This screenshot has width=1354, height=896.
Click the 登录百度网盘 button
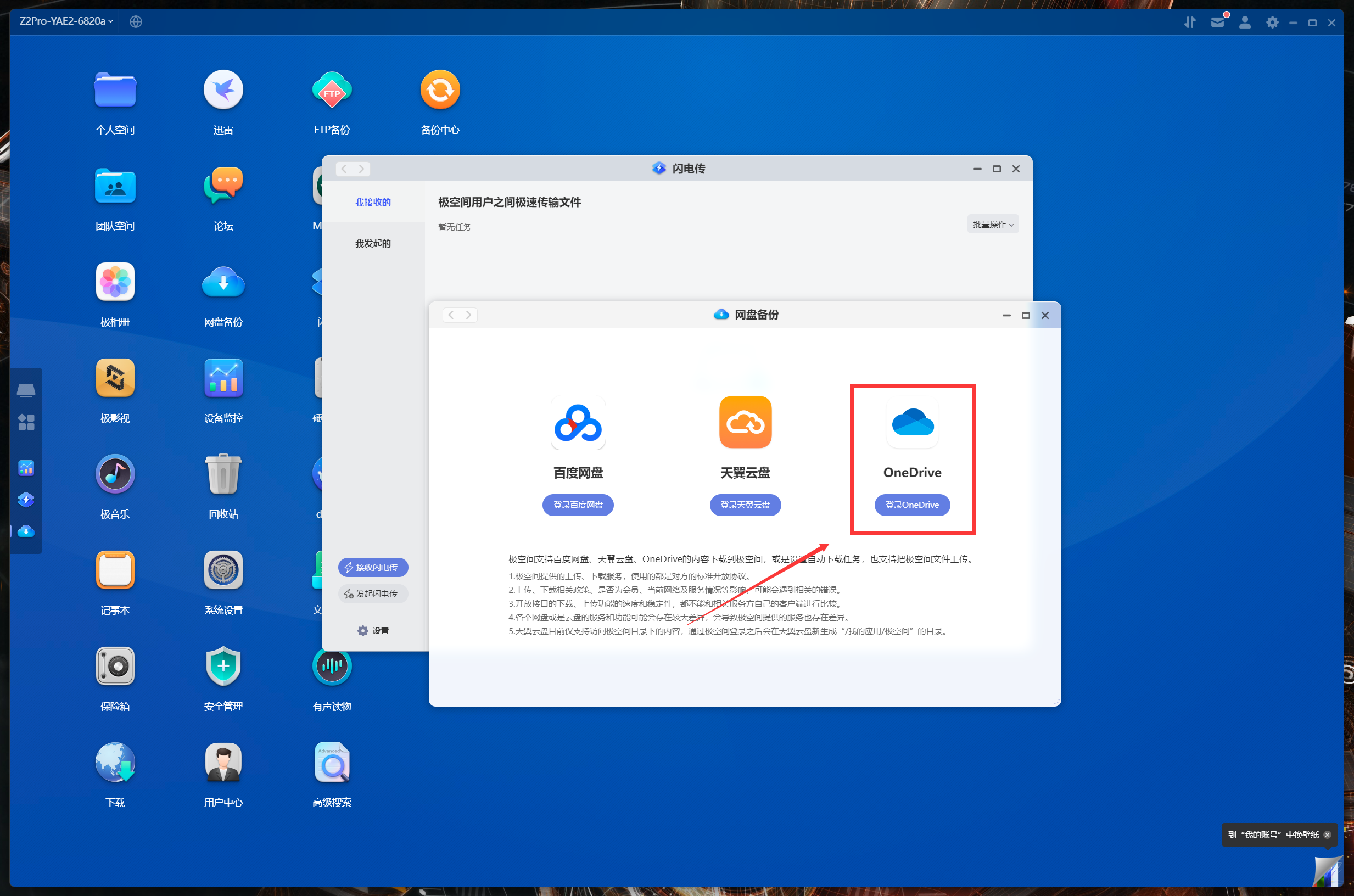pos(578,505)
